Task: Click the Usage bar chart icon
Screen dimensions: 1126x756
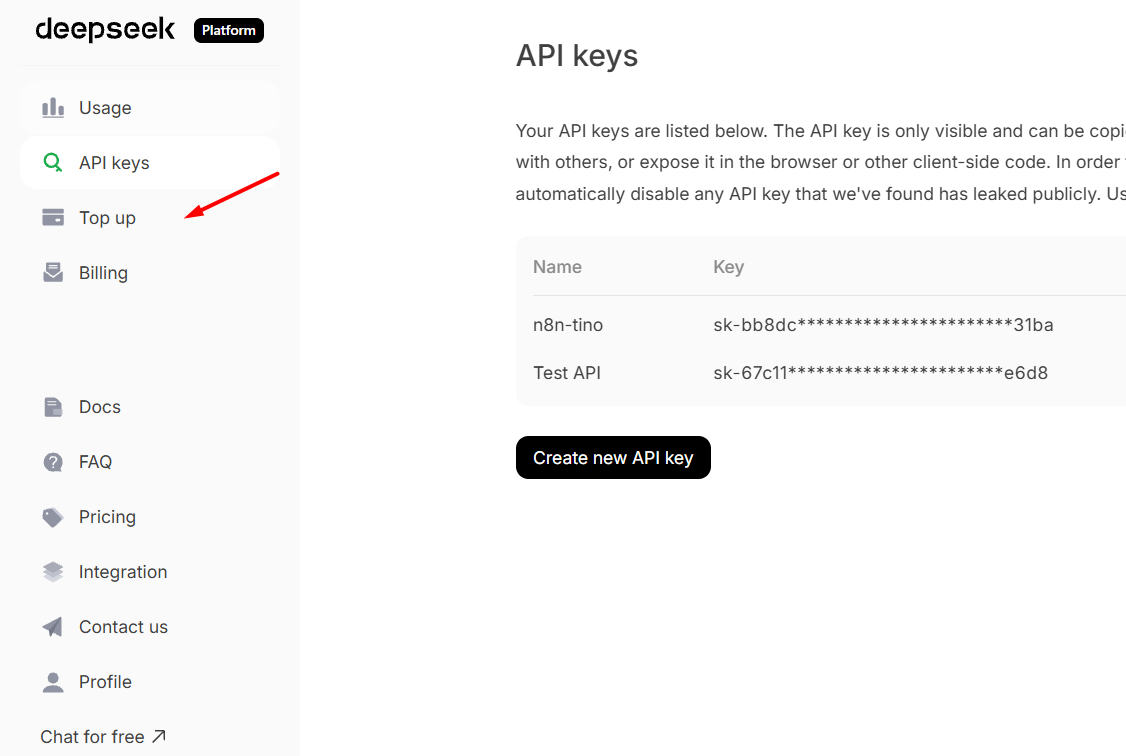Action: click(x=53, y=108)
